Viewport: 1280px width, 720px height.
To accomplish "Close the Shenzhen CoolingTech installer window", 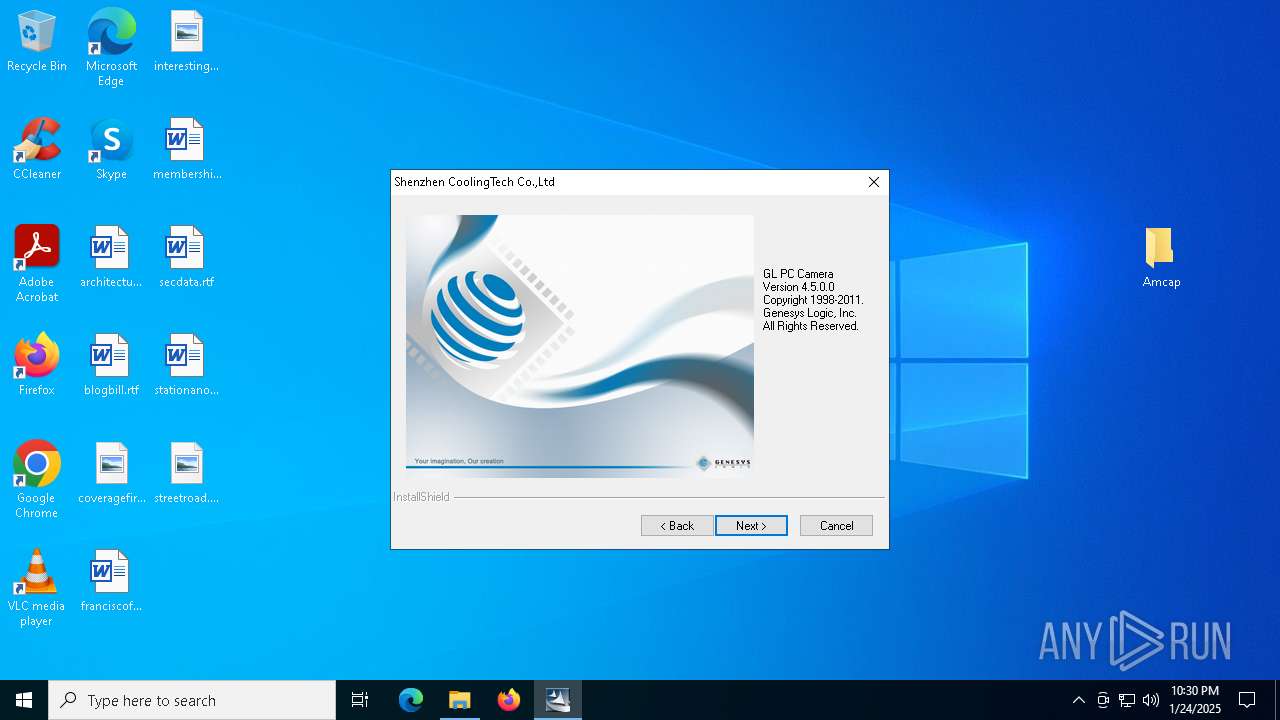I will pyautogui.click(x=873, y=182).
